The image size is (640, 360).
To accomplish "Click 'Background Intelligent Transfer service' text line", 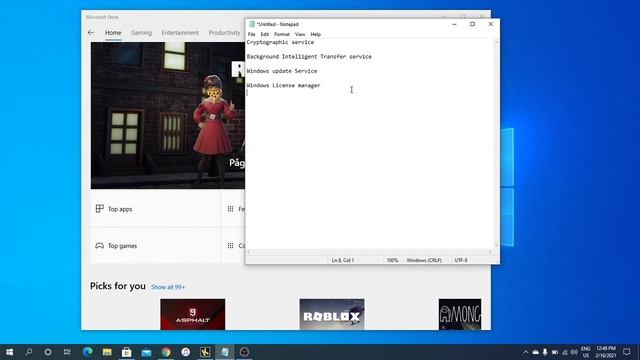I will 309,56.
